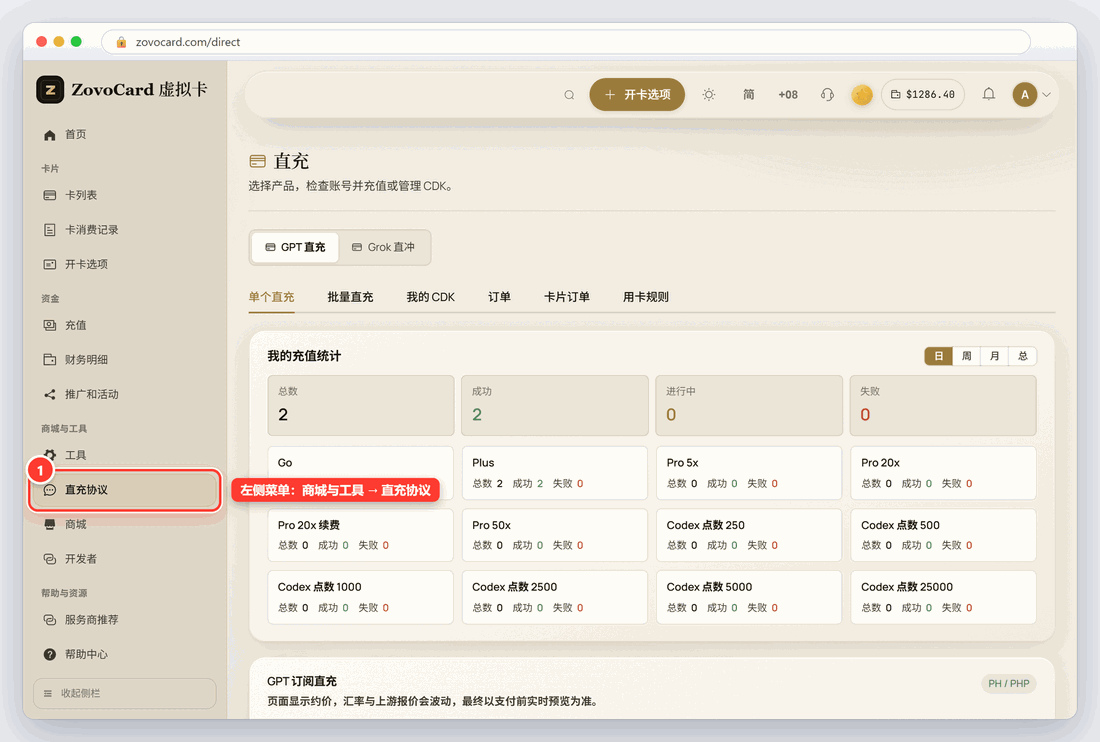Click the 开卡选项 gold button
Screen dimensions: 1100x742
coord(637,95)
